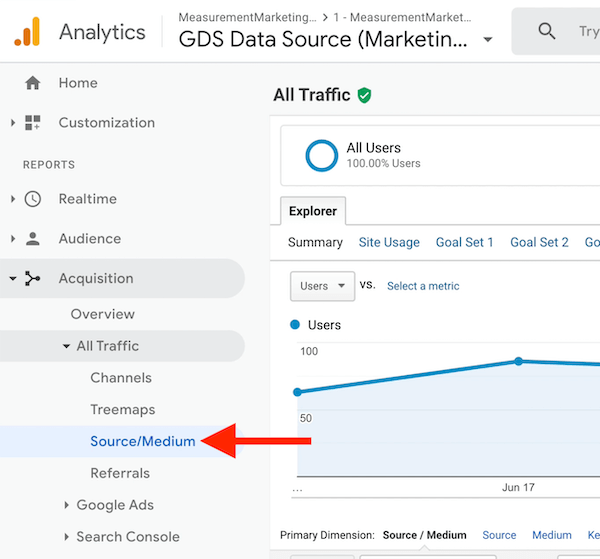Set primary dimension to Medium
This screenshot has height=559, width=600.
click(x=552, y=535)
